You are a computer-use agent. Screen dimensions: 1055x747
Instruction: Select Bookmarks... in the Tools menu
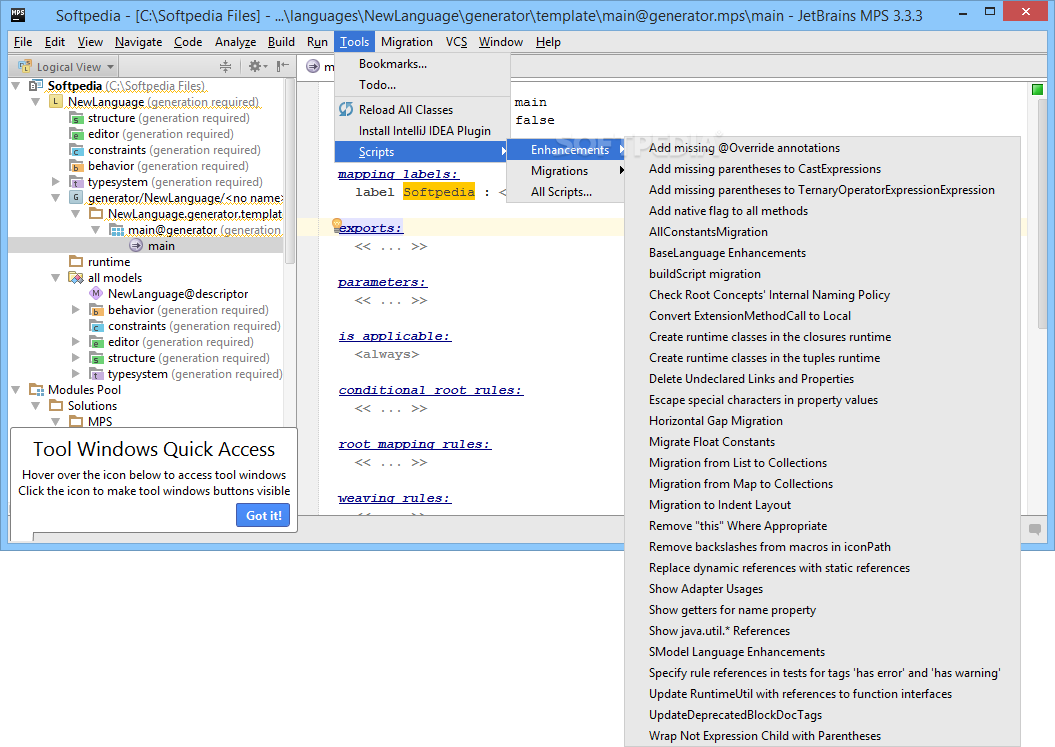[422, 64]
